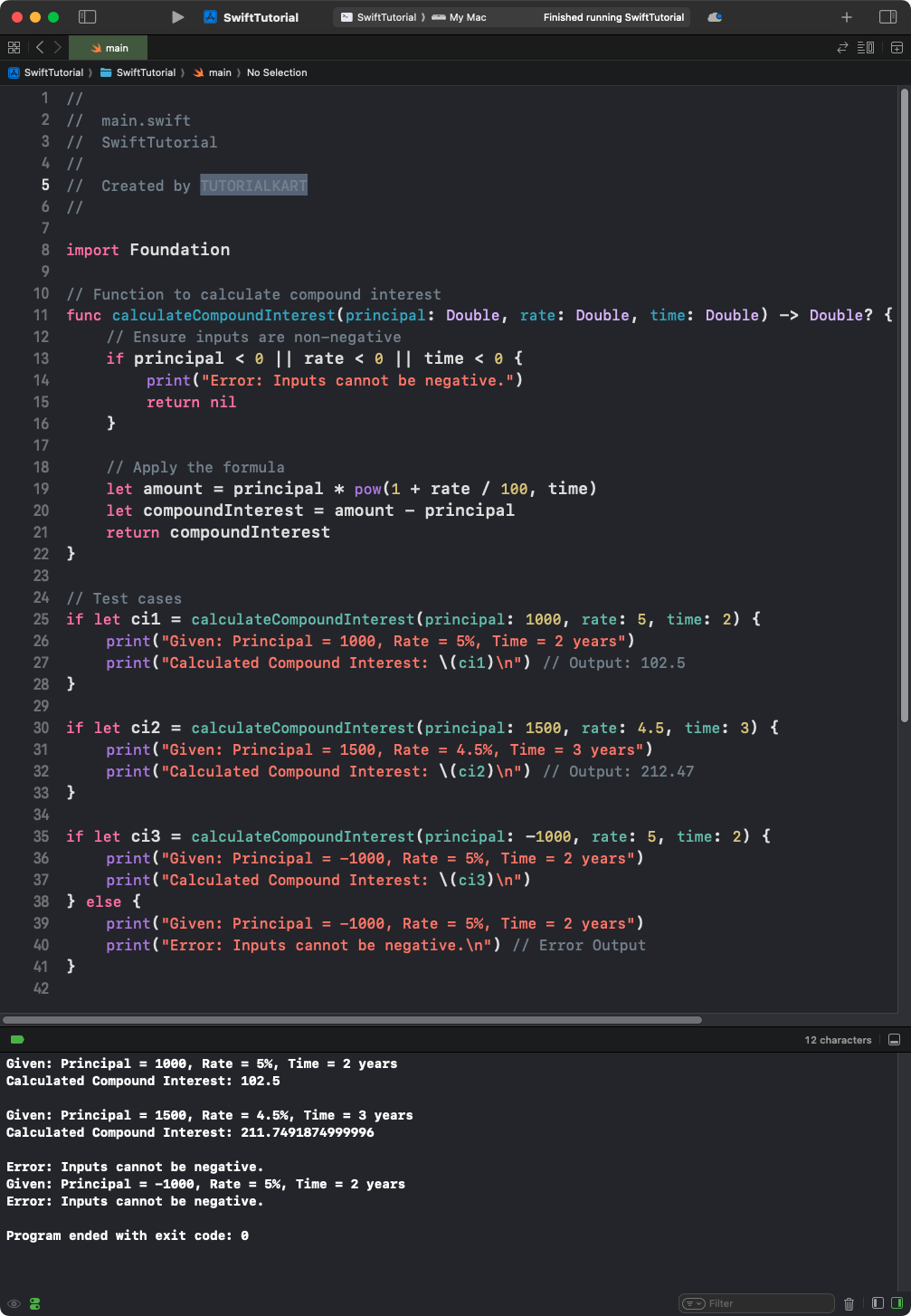911x1316 pixels.
Task: Toggle the variables view eye icon
Action: (14, 1303)
